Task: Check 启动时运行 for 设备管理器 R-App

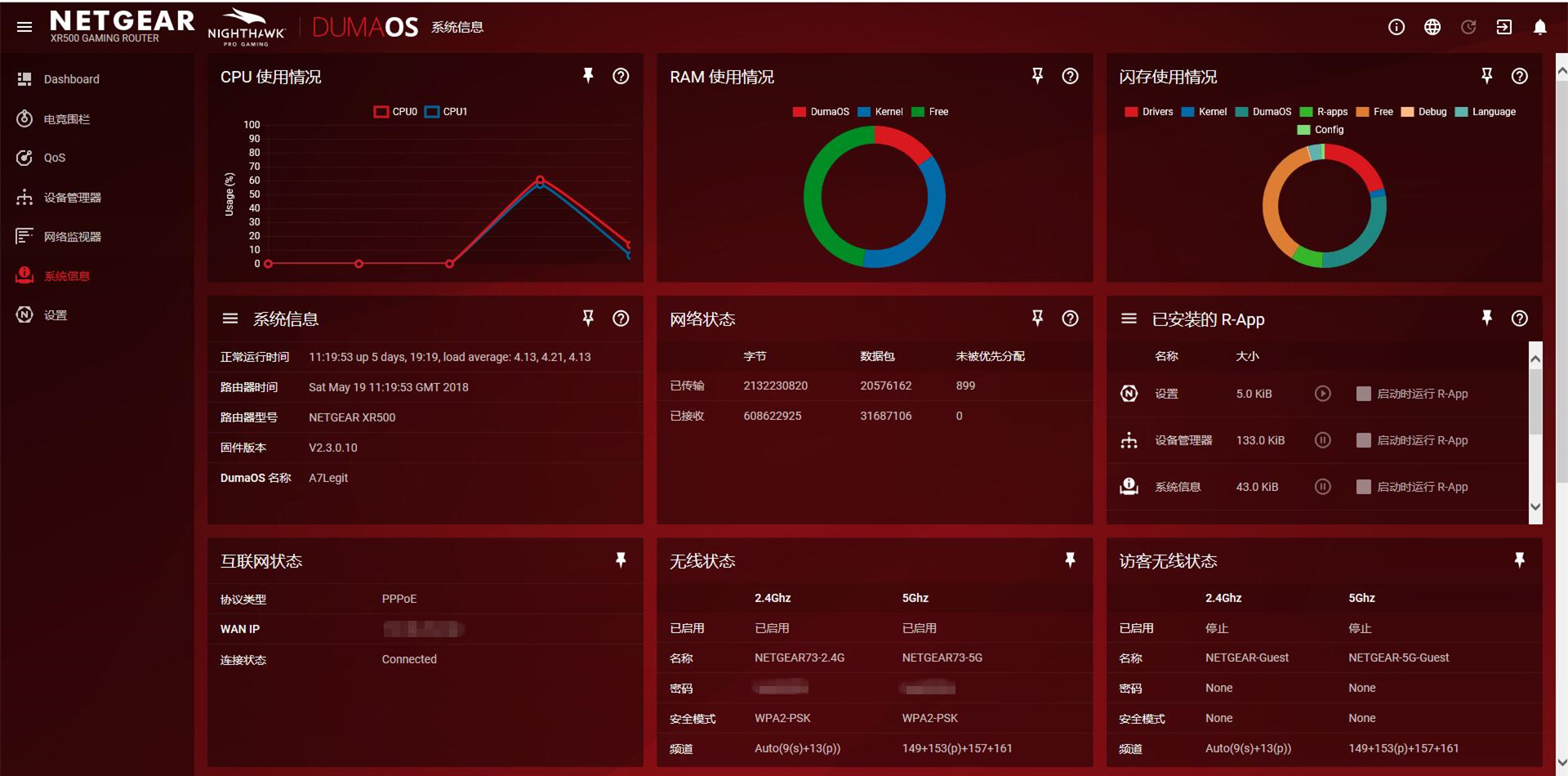Action: pos(1363,440)
